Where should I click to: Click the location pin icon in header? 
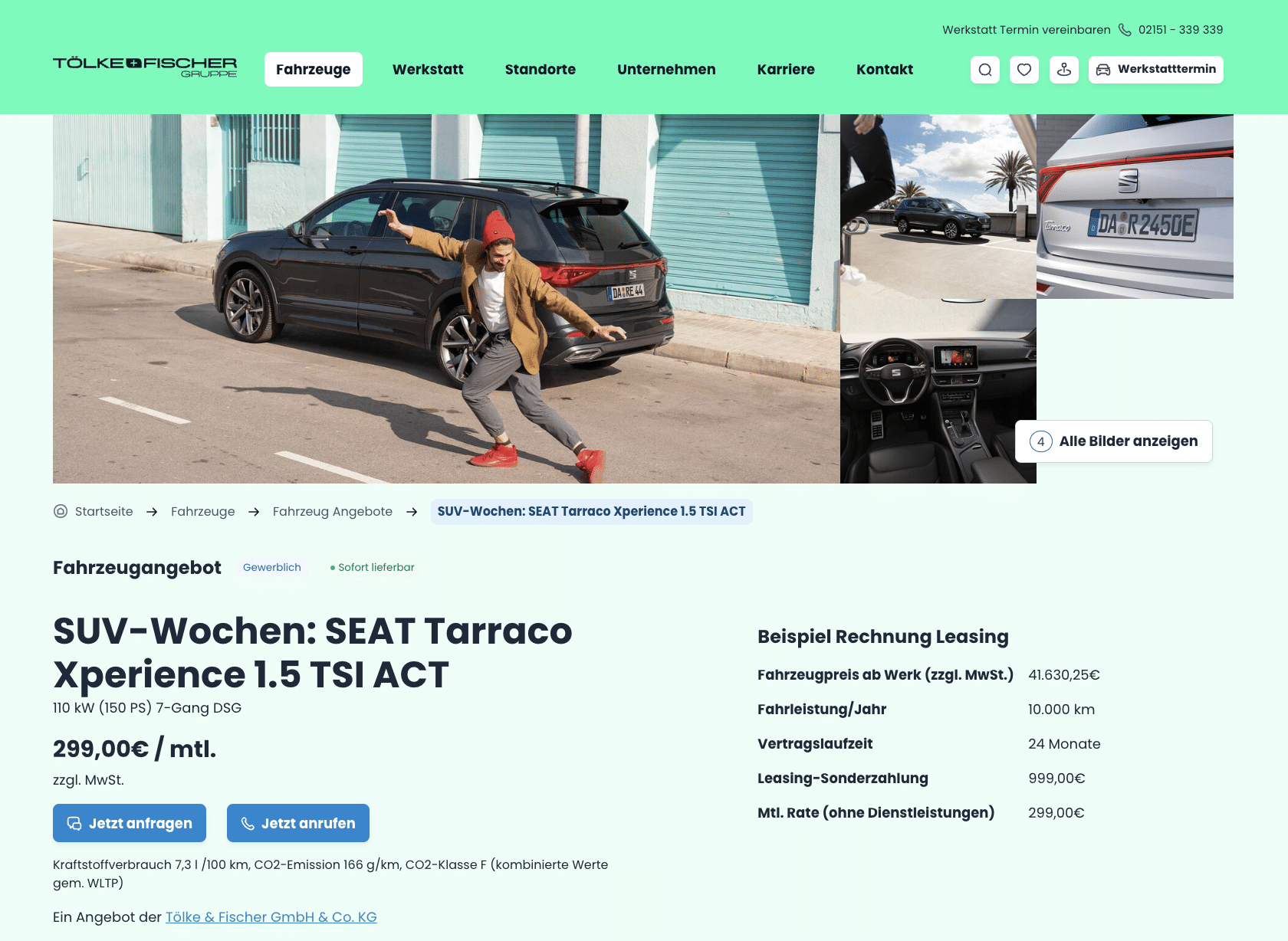pyautogui.click(x=1064, y=70)
